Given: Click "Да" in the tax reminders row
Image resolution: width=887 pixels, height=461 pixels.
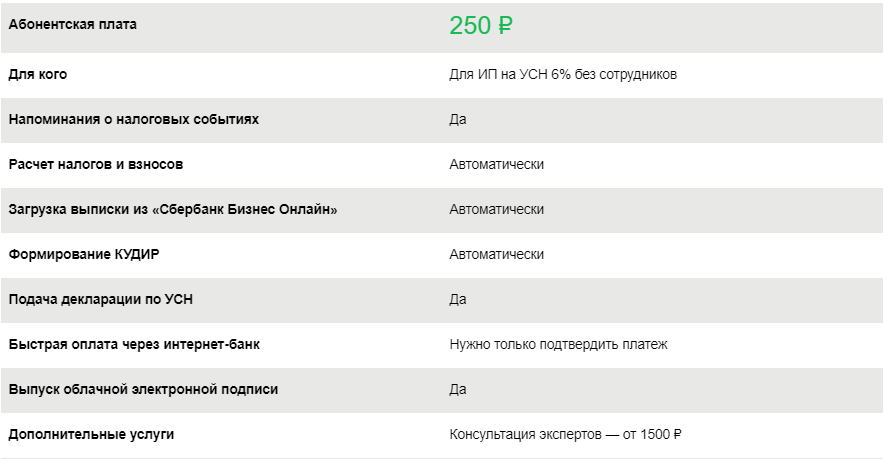Looking at the screenshot, I should click(458, 120).
